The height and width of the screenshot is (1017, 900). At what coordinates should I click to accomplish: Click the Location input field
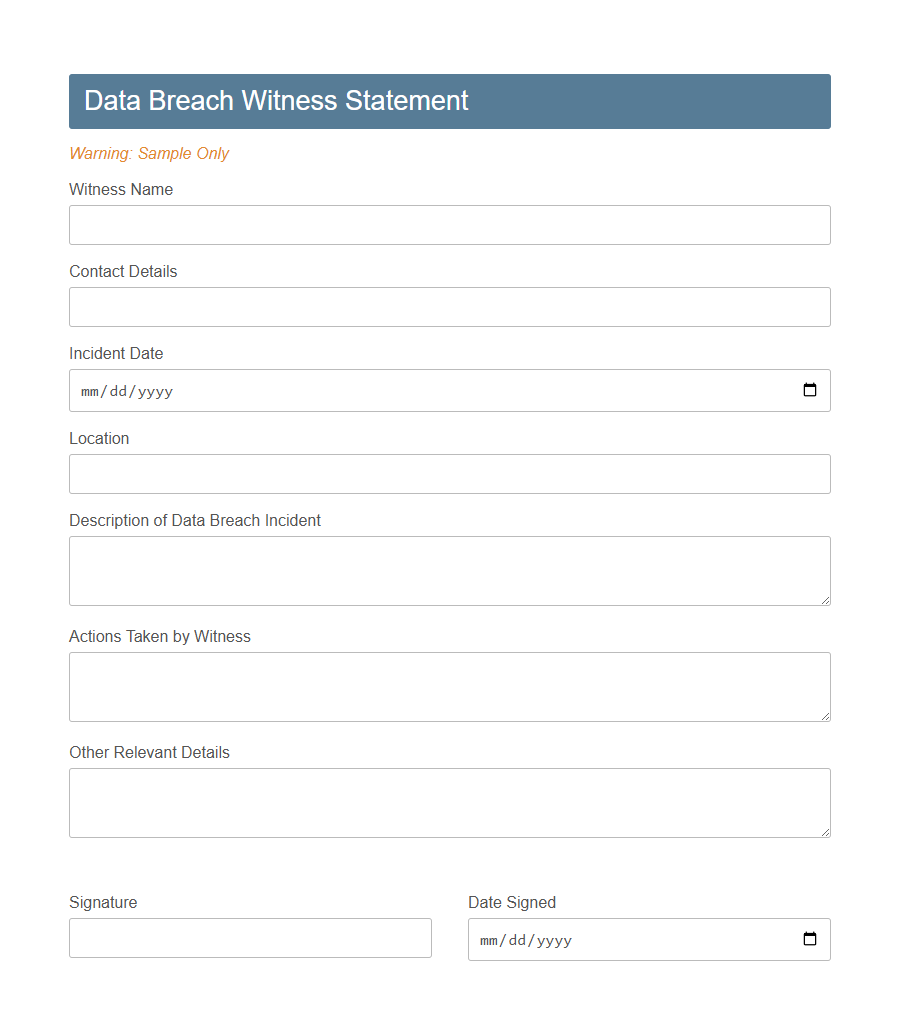(449, 473)
